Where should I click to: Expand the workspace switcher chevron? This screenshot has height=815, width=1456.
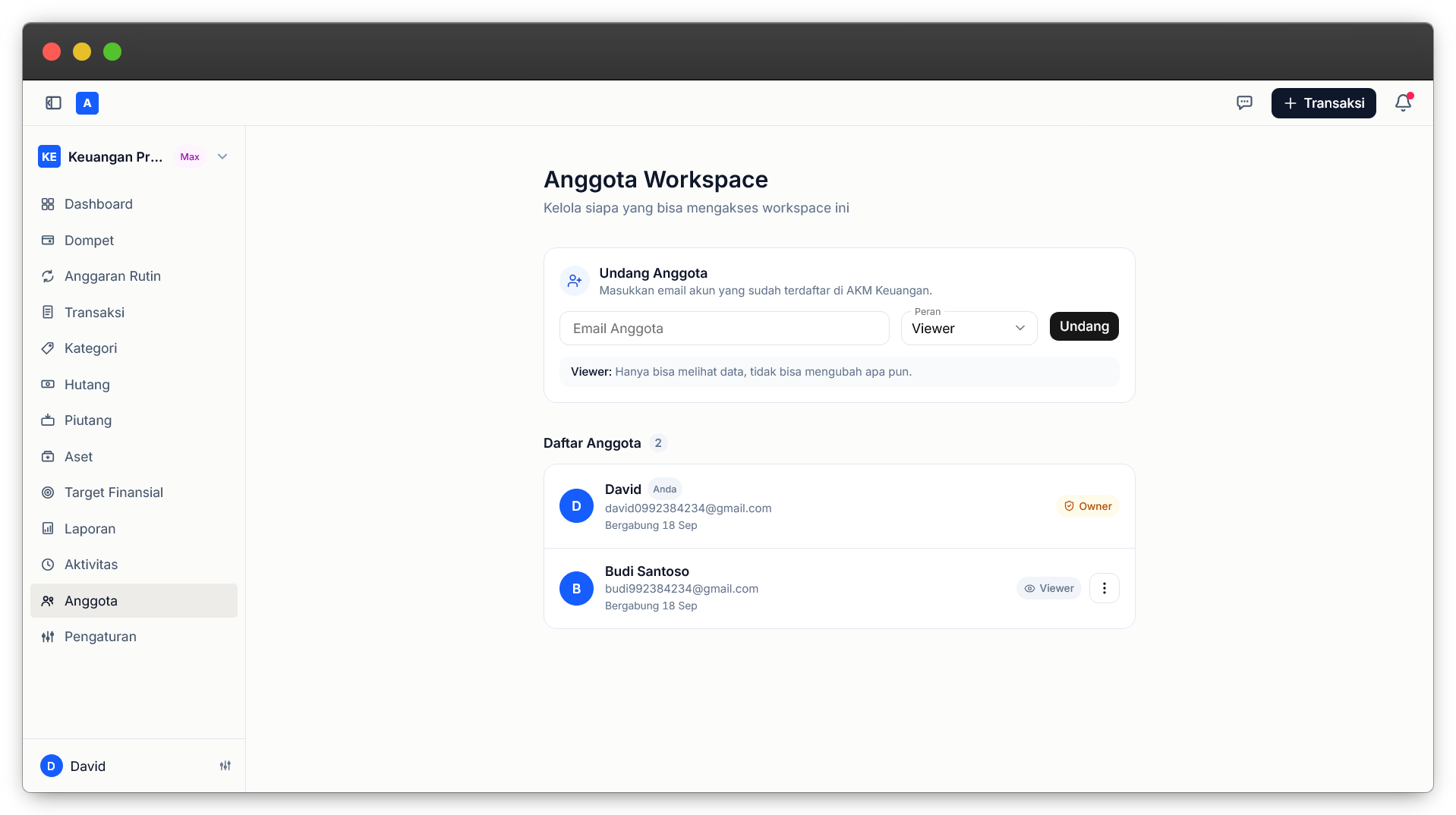coord(222,157)
